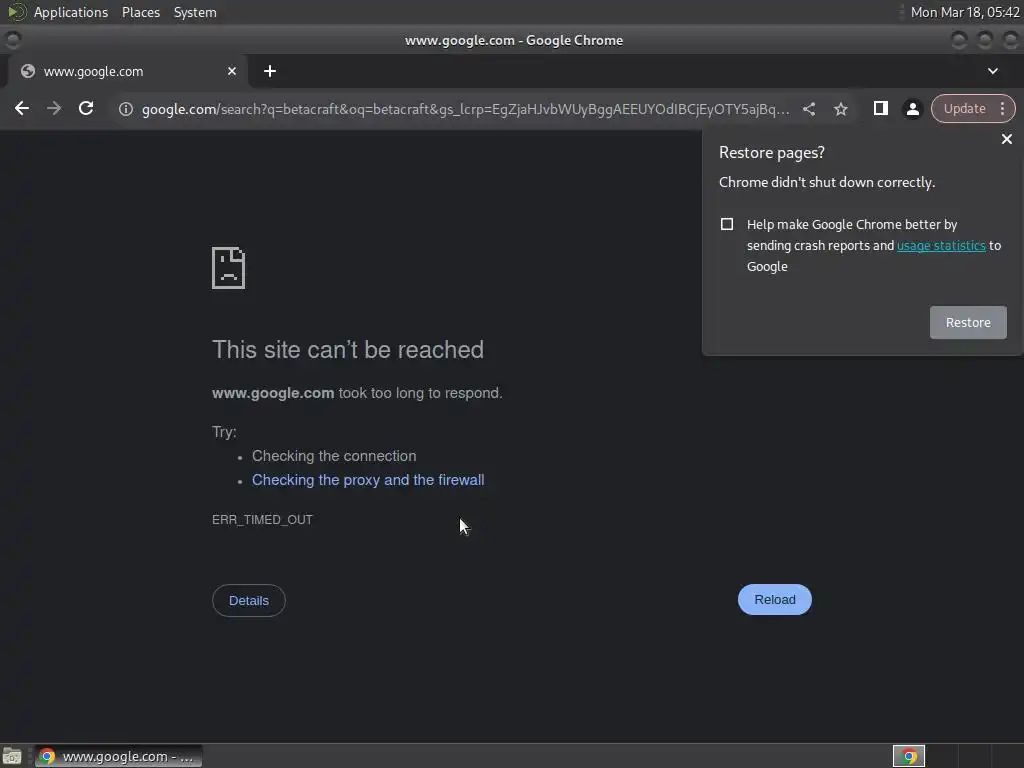Click the sad page error icon
Screen dimensions: 1024x768
click(229, 268)
